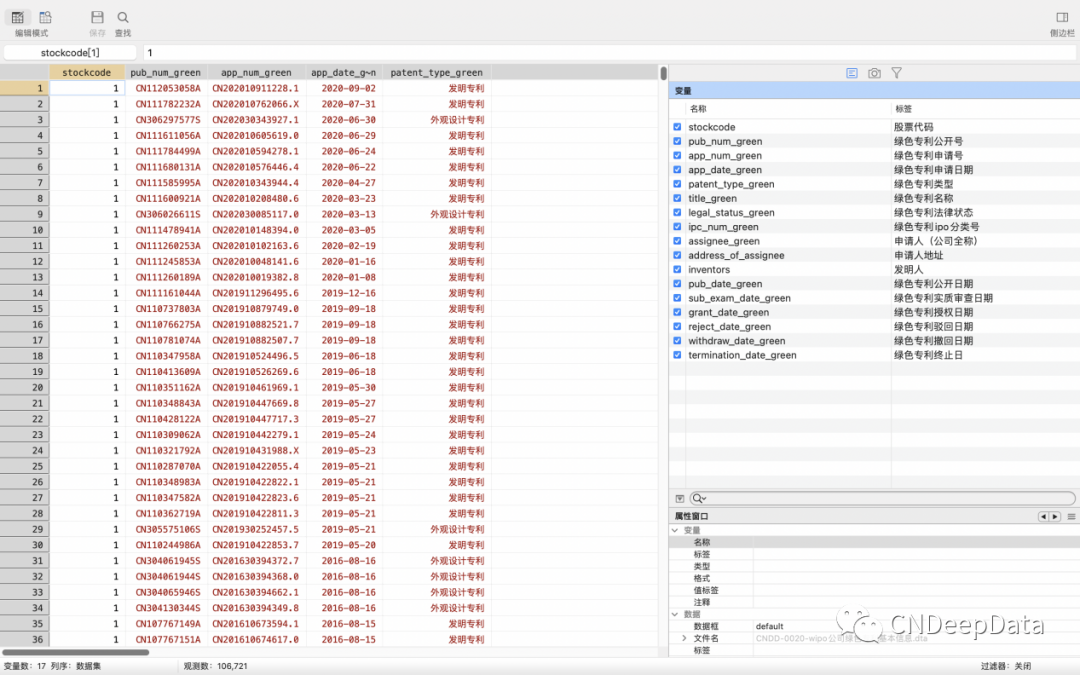Select the stockcode column header
Viewport: 1080px width, 675px height.
87,72
